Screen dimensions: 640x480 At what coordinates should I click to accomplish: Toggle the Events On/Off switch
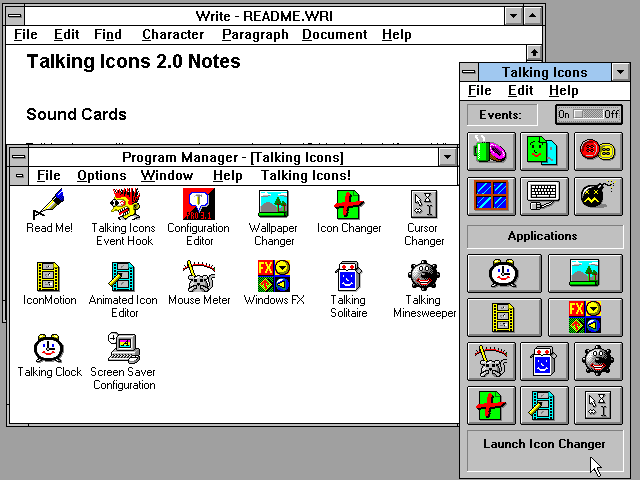(588, 114)
